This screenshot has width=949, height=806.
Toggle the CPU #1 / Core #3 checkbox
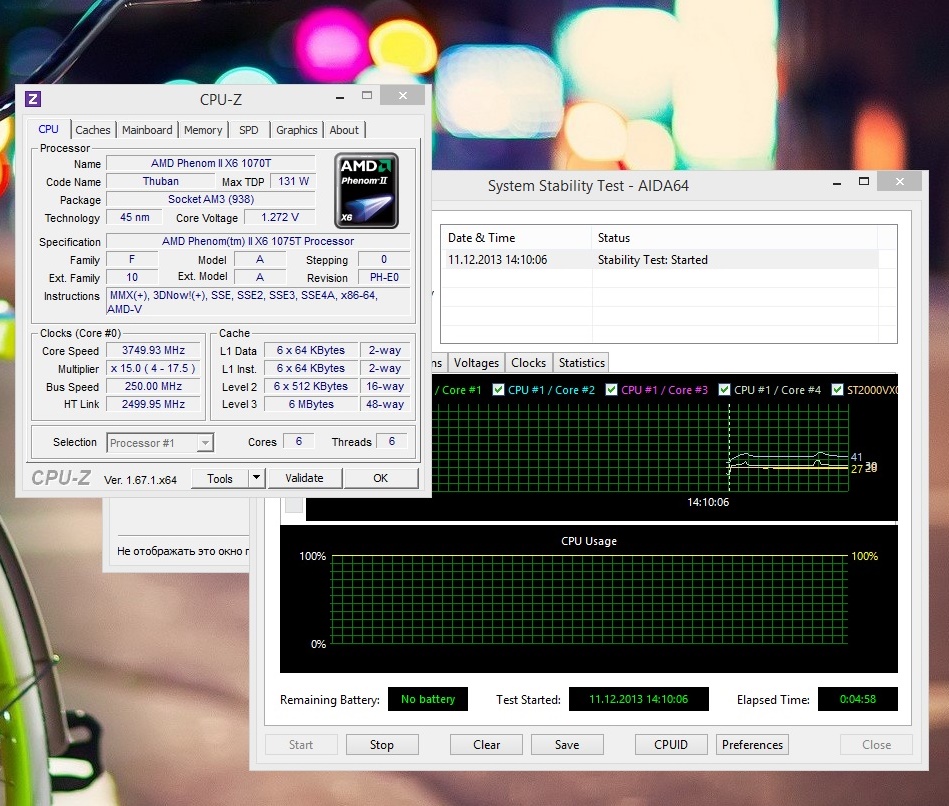tap(612, 390)
